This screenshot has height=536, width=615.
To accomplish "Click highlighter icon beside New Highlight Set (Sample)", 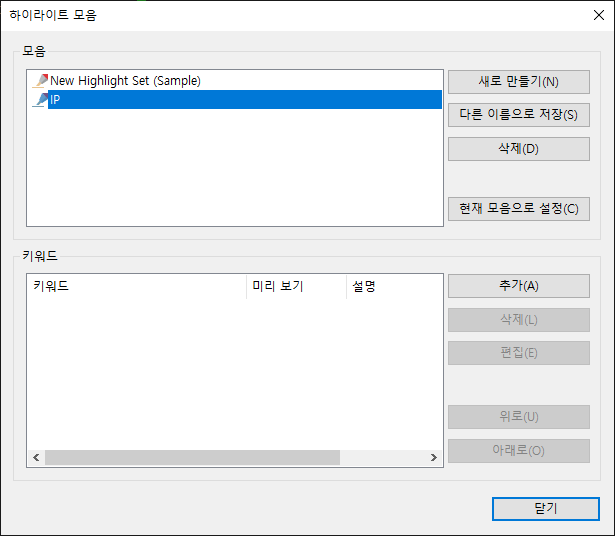I will pos(40,80).
